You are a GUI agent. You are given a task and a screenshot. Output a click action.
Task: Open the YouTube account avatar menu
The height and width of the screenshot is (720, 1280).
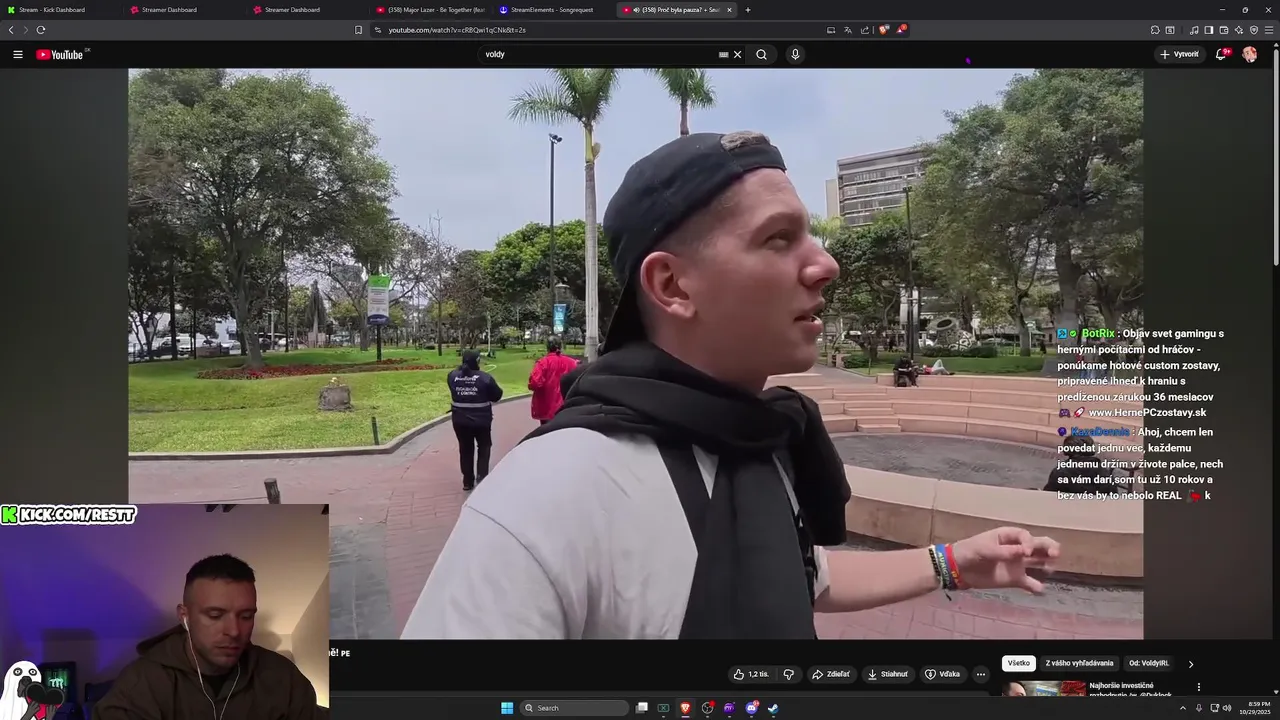[x=1249, y=54]
